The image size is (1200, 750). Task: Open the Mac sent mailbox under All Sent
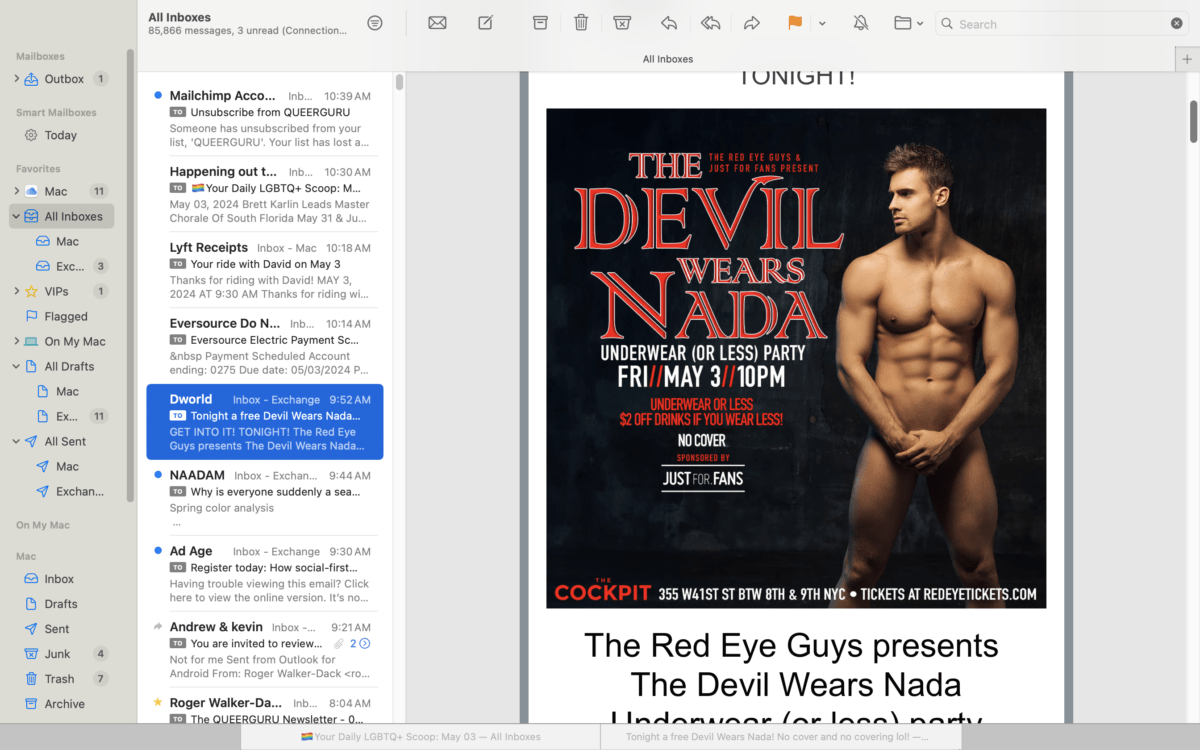[x=67, y=466]
